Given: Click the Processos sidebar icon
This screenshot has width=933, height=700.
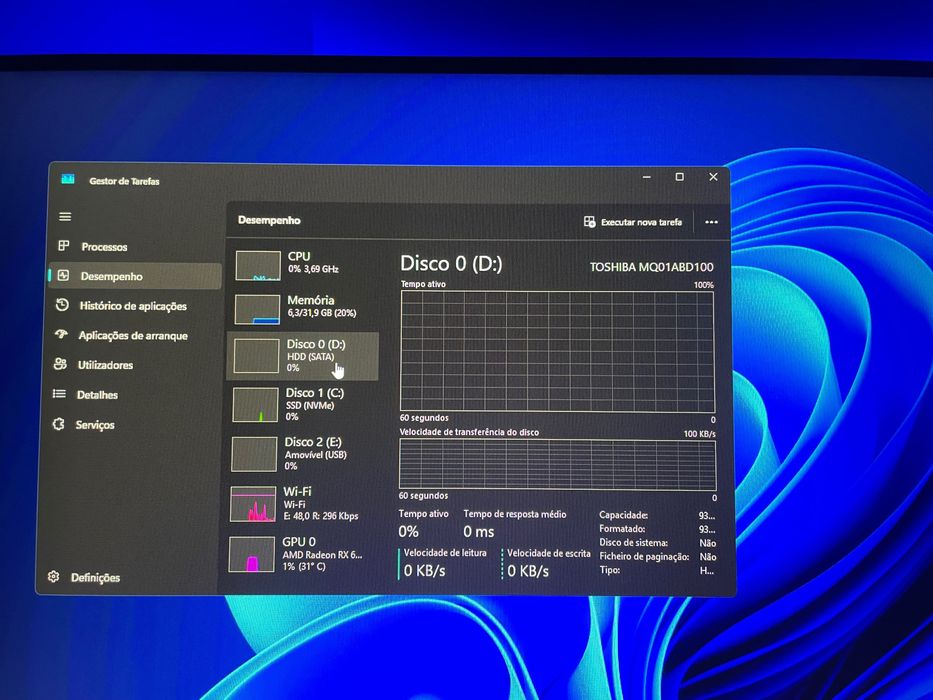Looking at the screenshot, I should pyautogui.click(x=64, y=246).
